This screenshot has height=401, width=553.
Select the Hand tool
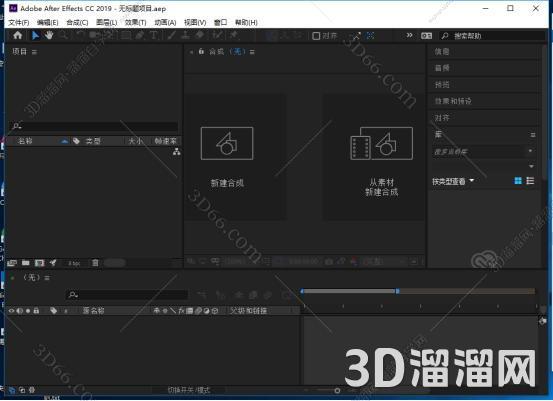49,35
